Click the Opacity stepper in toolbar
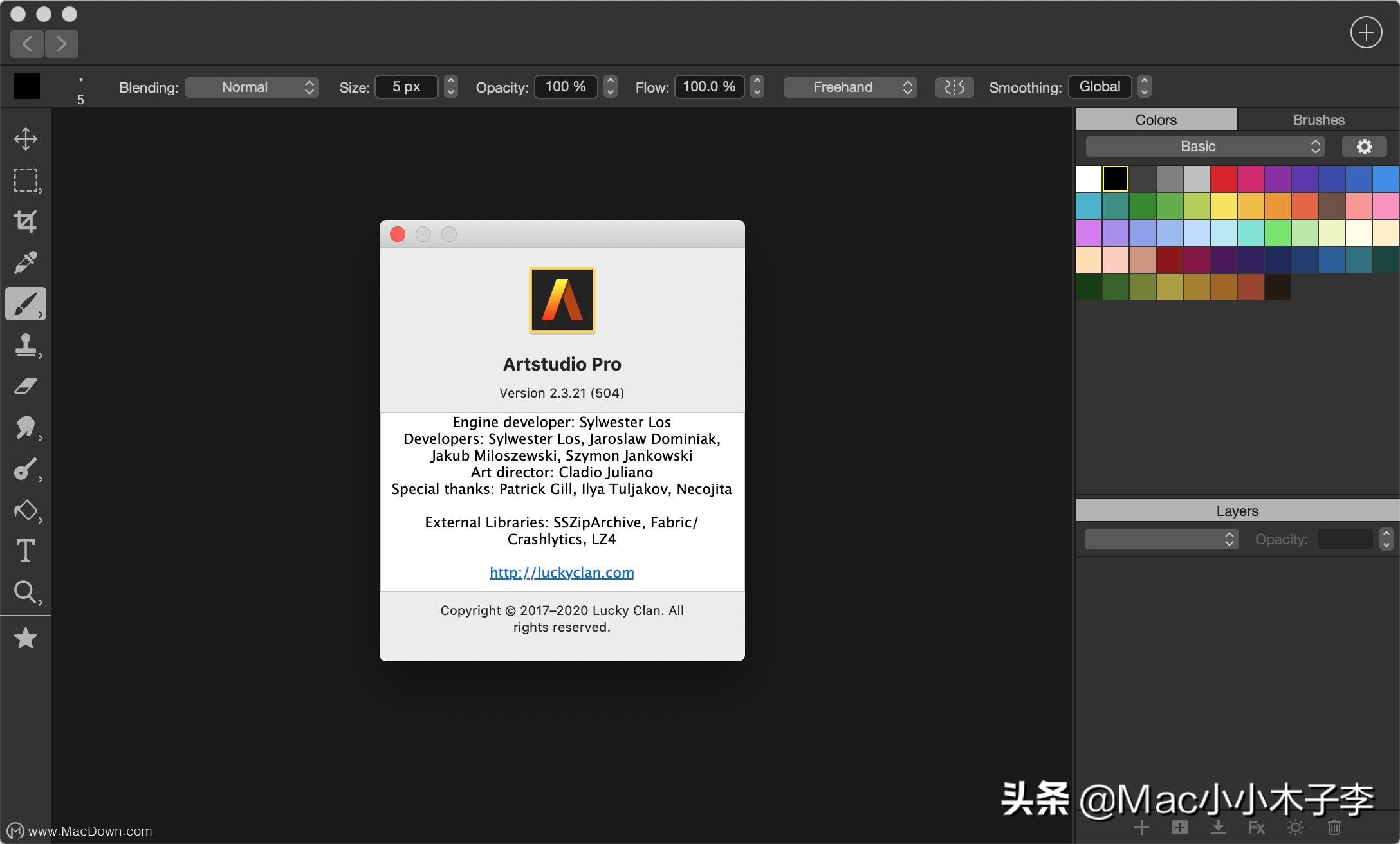Viewport: 1400px width, 844px height. 611,87
